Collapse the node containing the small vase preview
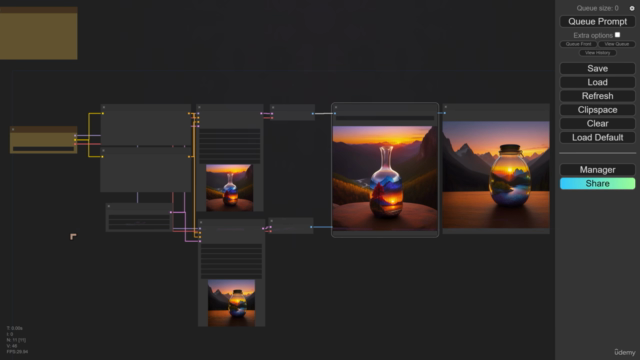The image size is (640, 360). click(199, 107)
